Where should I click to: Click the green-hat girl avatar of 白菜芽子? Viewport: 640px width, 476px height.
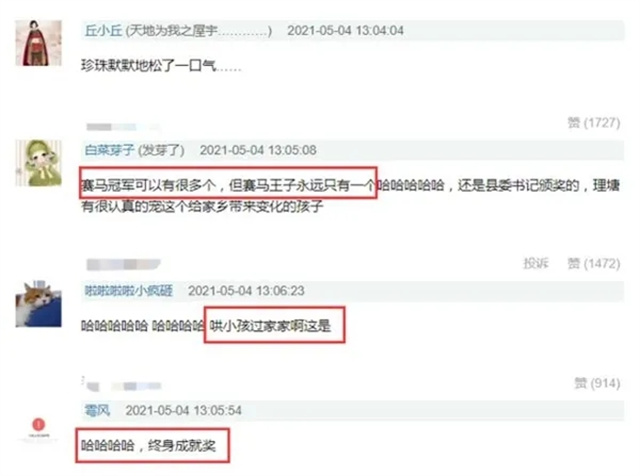tap(38, 163)
